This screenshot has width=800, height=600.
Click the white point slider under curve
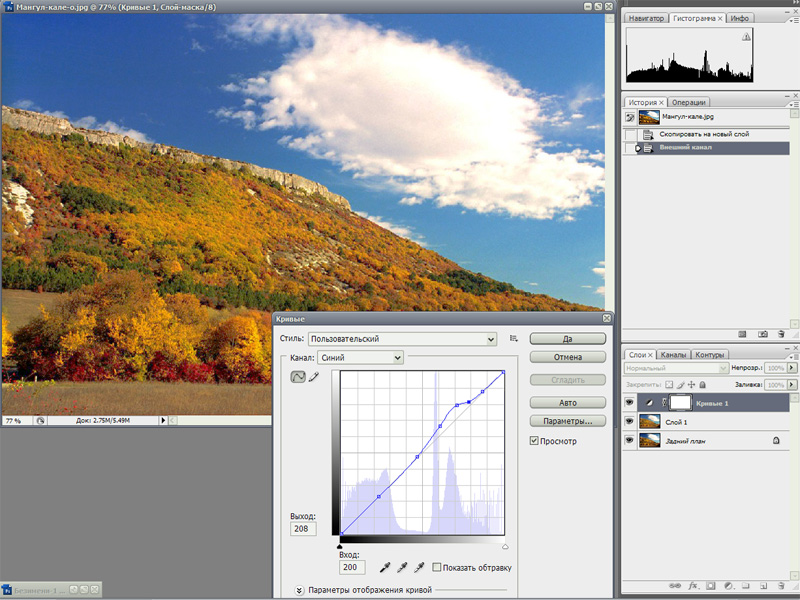coord(505,547)
